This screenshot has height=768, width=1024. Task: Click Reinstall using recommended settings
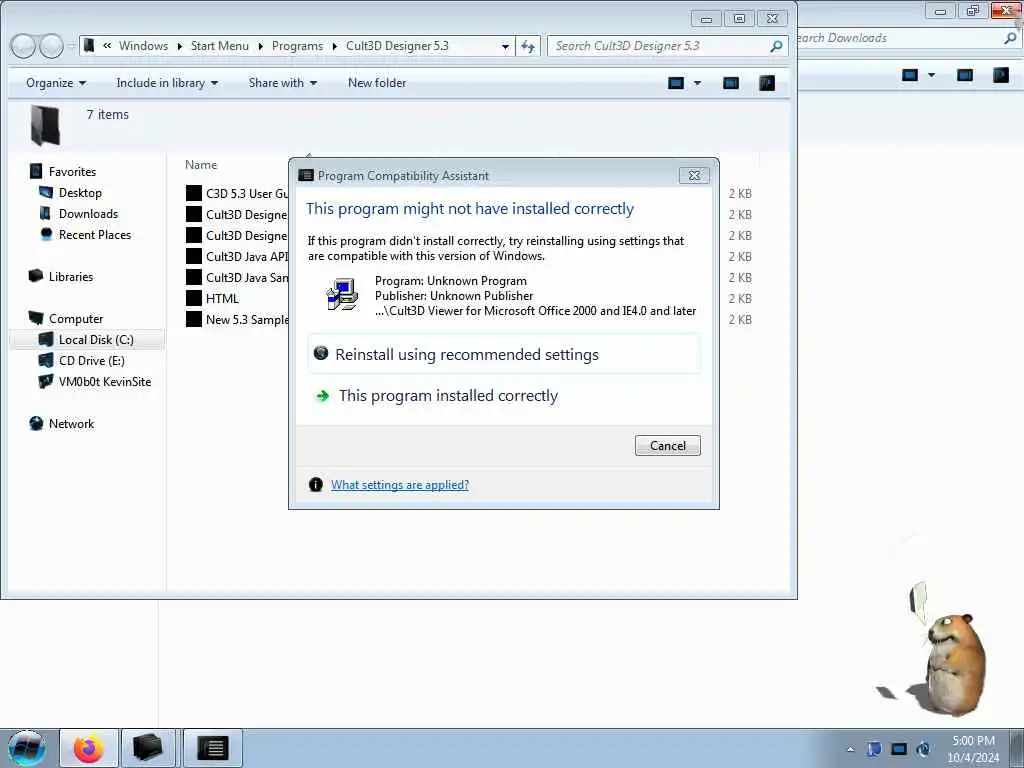tap(504, 355)
